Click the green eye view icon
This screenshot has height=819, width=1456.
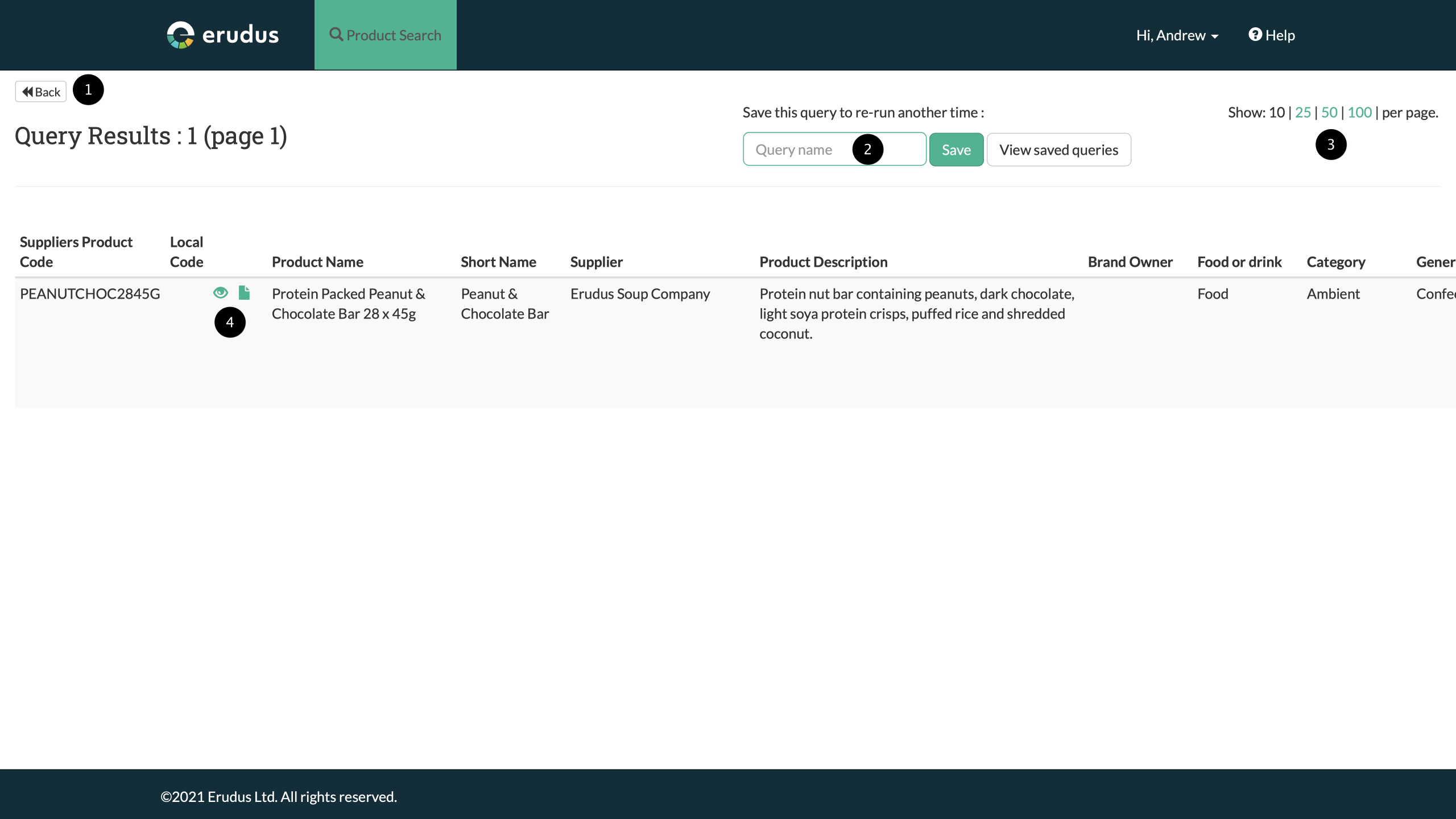click(221, 293)
